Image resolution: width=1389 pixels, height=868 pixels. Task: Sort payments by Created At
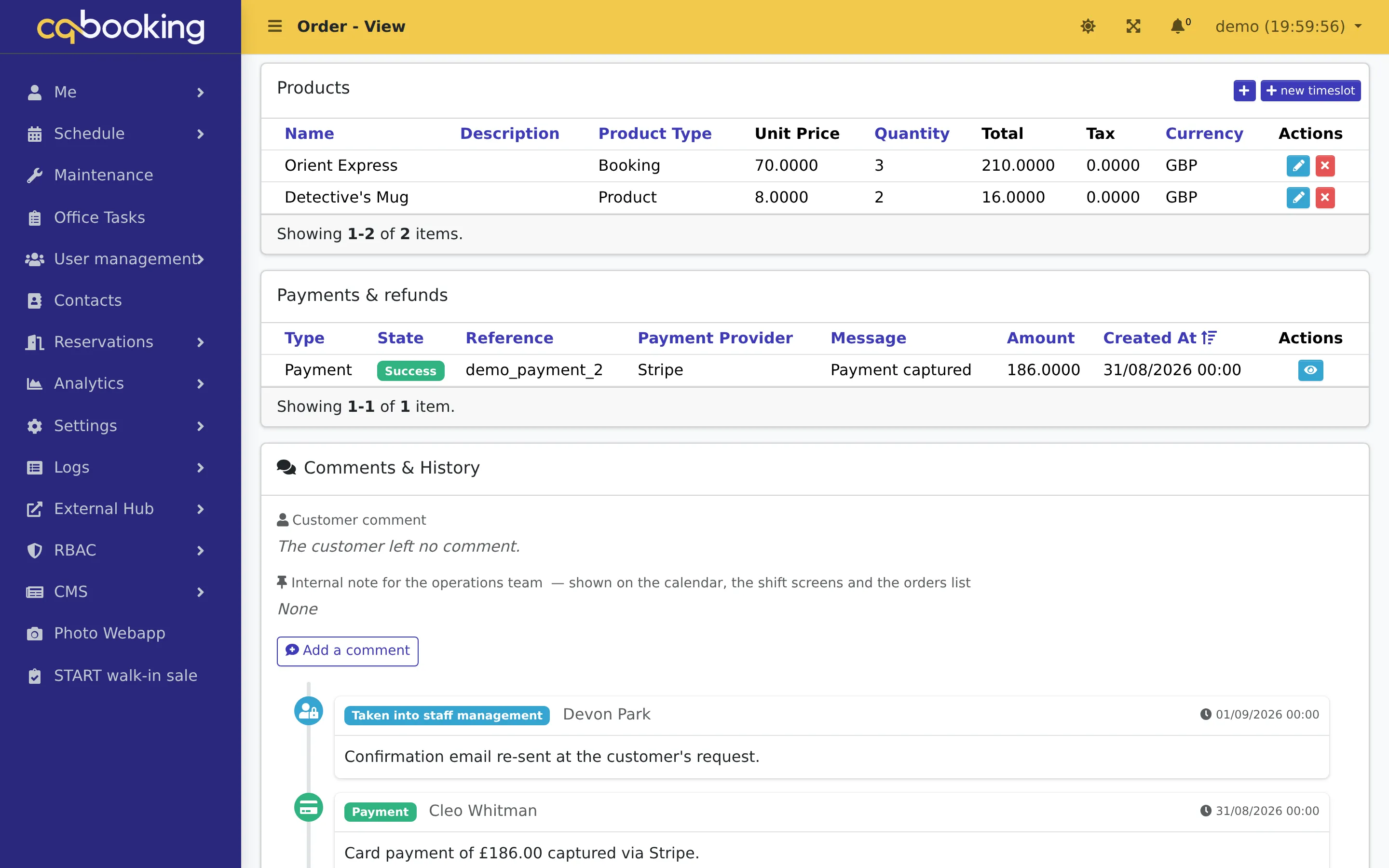[1159, 338]
